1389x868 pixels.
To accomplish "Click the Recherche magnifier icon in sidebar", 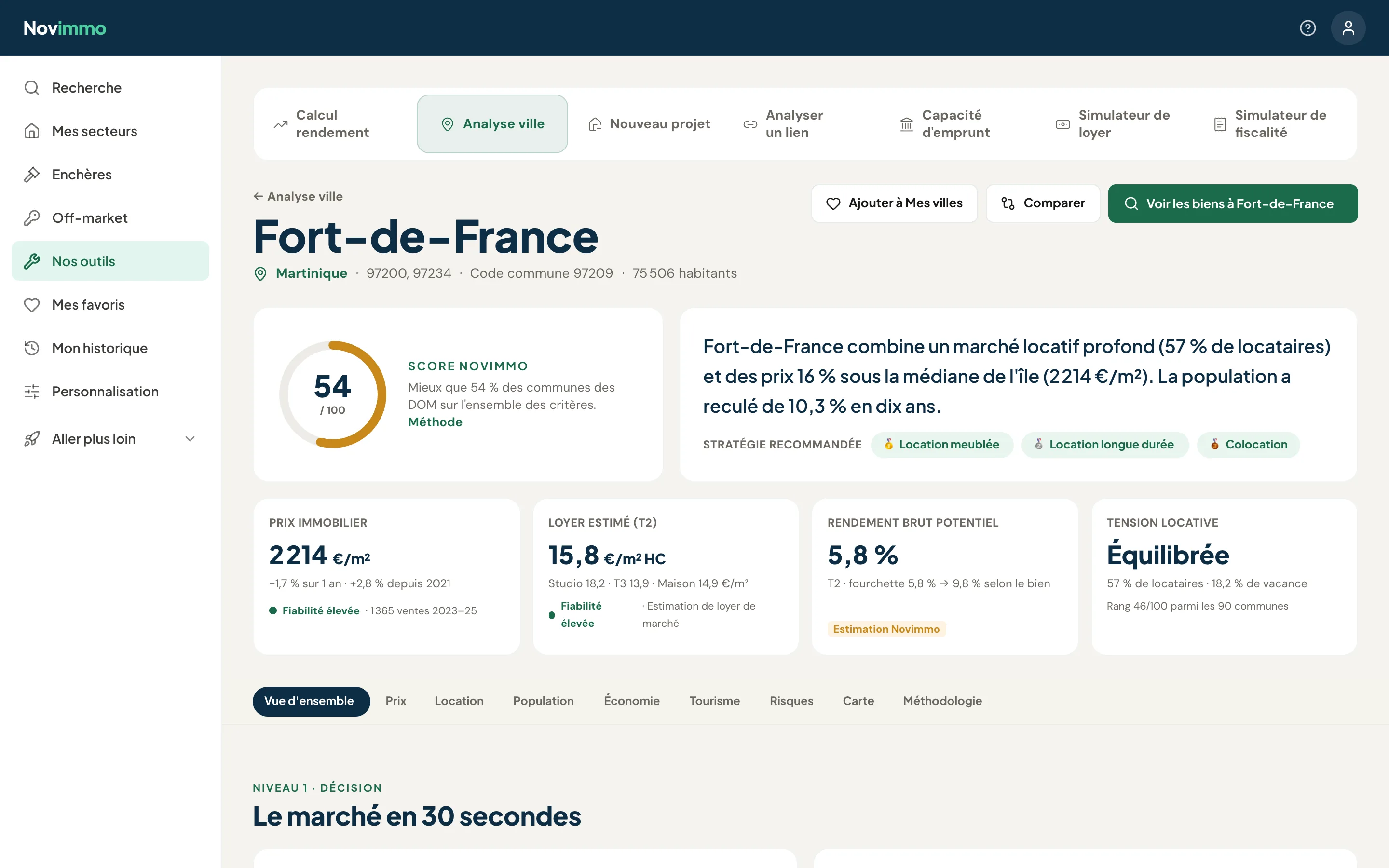I will click(31, 88).
